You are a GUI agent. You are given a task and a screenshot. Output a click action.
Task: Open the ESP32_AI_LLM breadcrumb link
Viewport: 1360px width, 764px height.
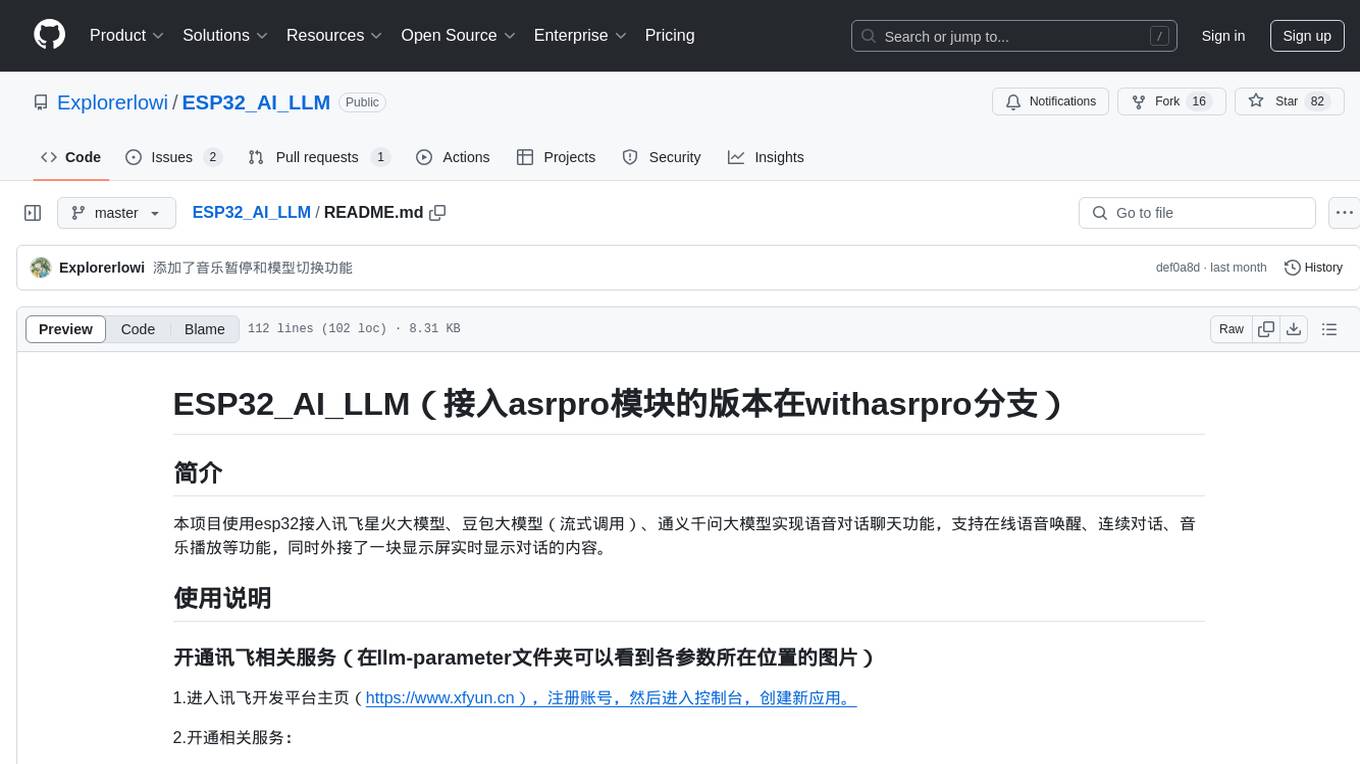coord(251,213)
